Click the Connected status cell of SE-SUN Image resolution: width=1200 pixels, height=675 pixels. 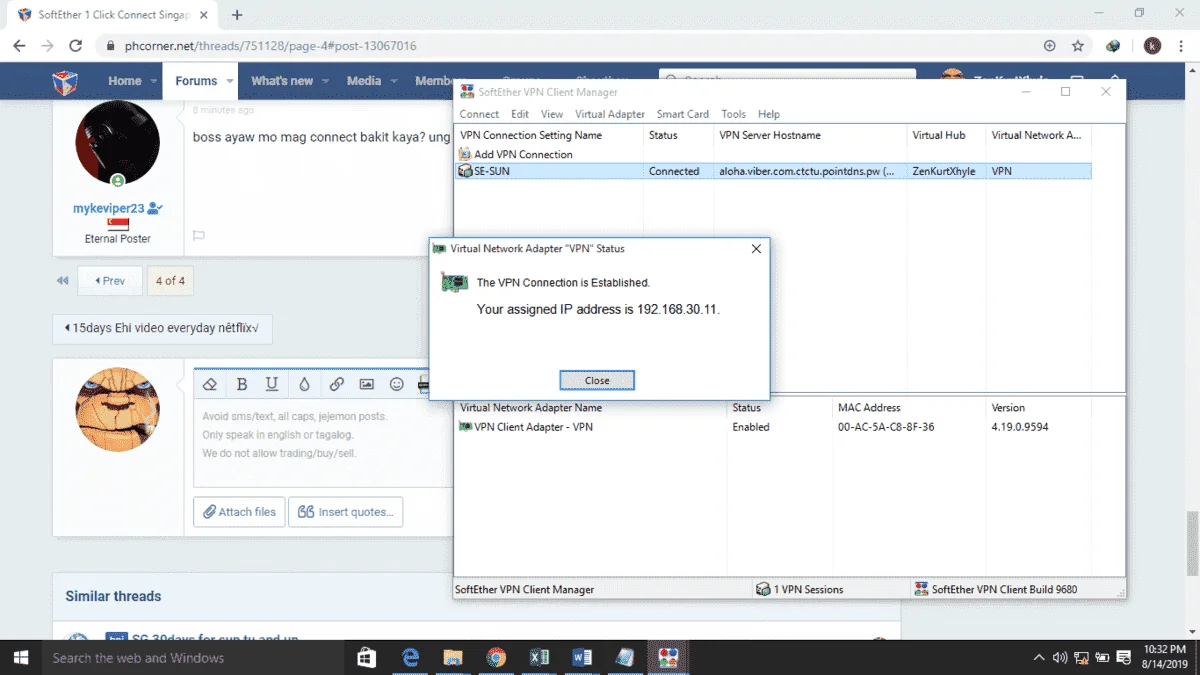point(674,171)
